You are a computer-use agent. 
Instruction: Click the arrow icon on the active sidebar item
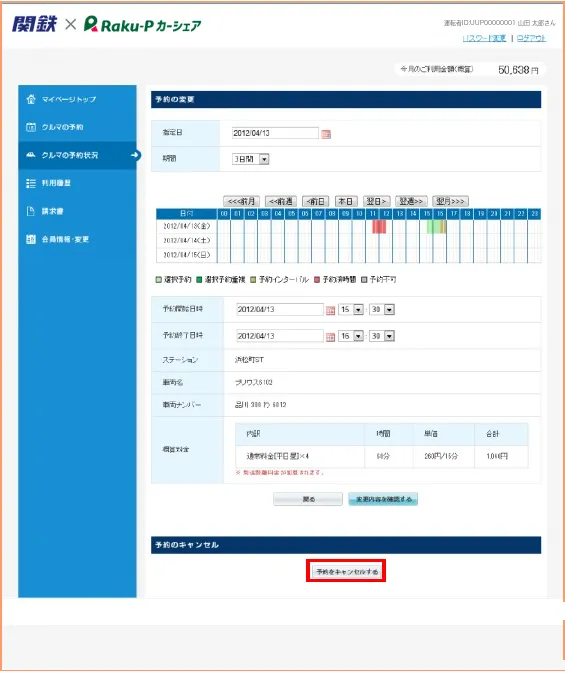coord(136,155)
